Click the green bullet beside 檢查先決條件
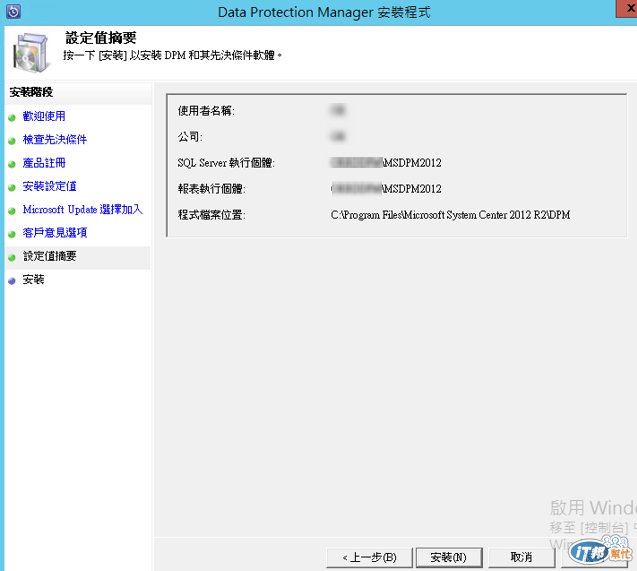The width and height of the screenshot is (637, 571). tap(12, 141)
